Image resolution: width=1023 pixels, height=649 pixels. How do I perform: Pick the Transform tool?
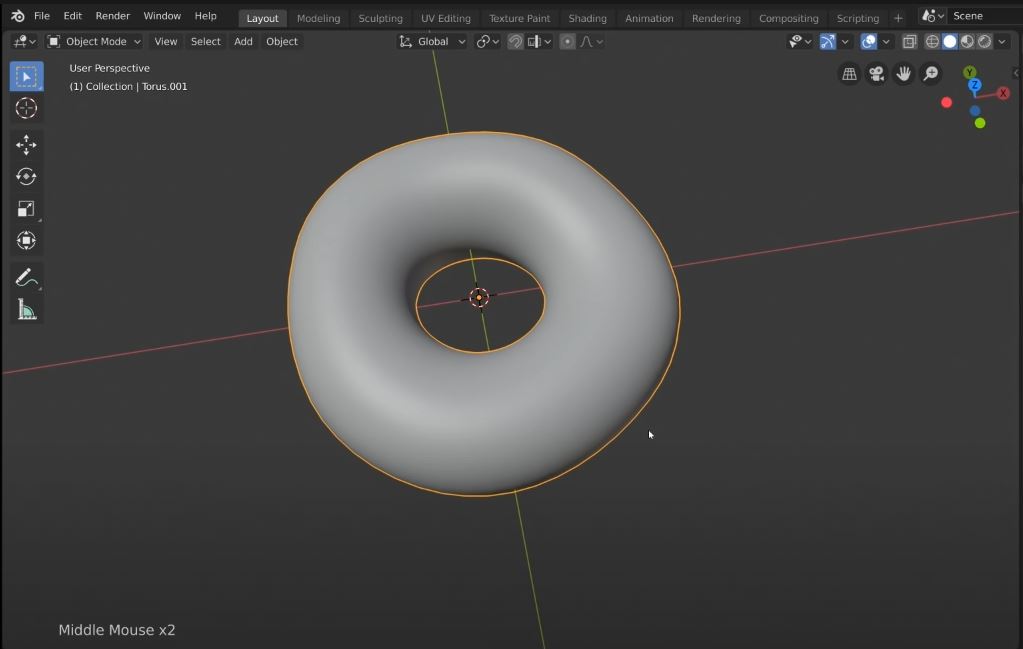point(26,241)
